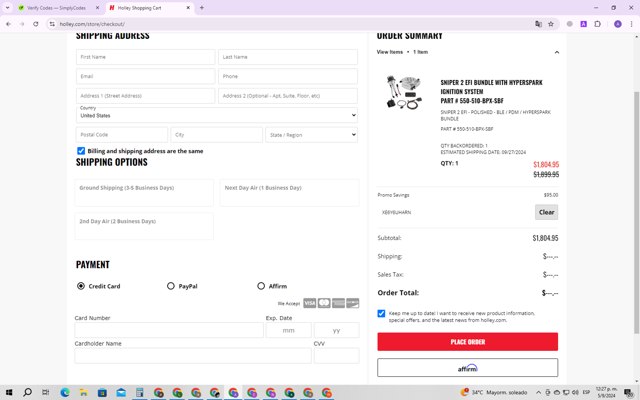This screenshot has width=640, height=400.
Task: Click the red Place Order button
Action: point(467,342)
